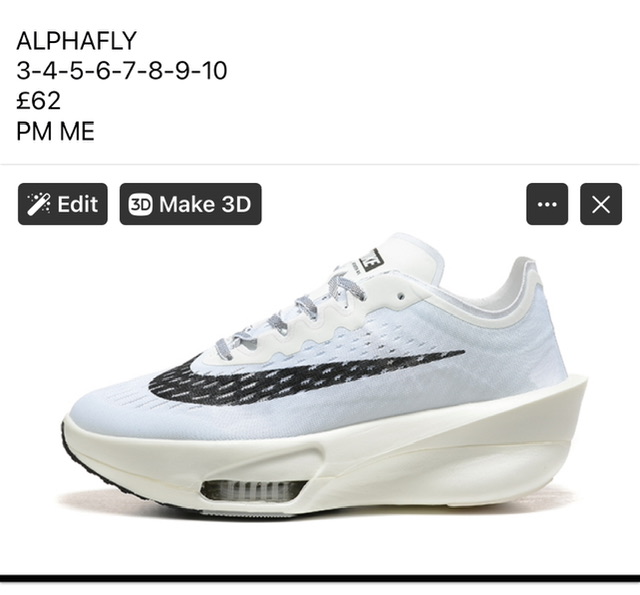The image size is (640, 595).
Task: Click the magic wand icon in Edit
Action: click(x=39, y=204)
